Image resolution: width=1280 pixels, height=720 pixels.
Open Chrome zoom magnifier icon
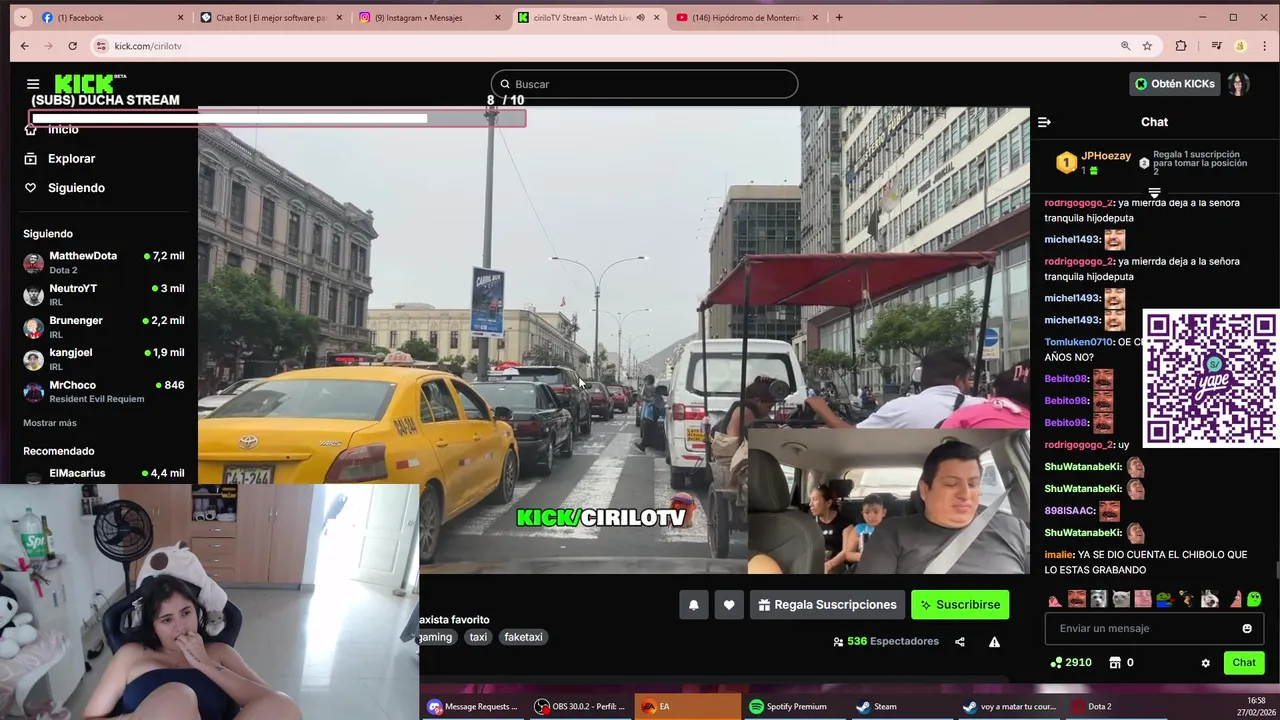click(1125, 46)
